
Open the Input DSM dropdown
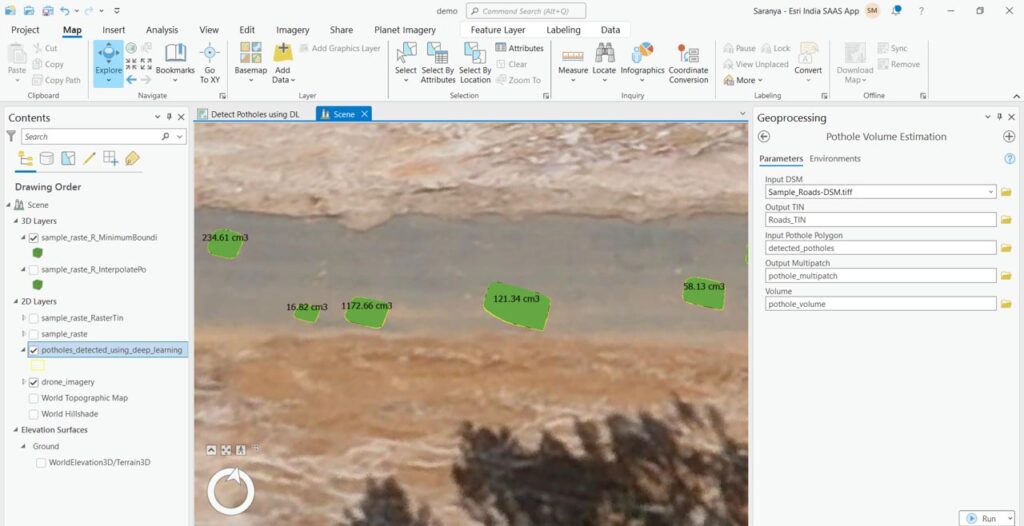pyautogui.click(x=990, y=191)
